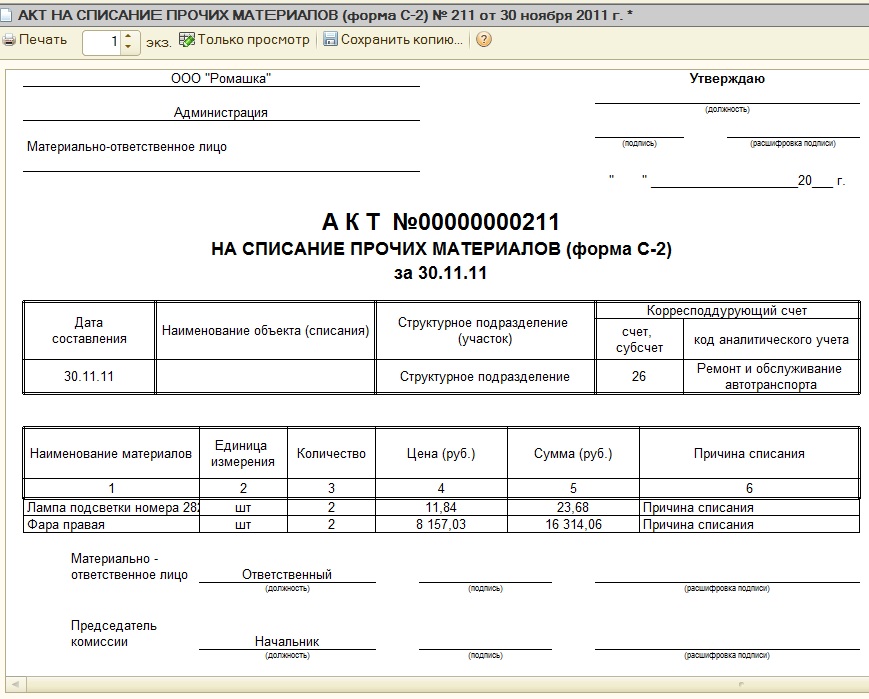The image size is (869, 699).
Task: Click the price cell 11,84
Action: tap(441, 507)
